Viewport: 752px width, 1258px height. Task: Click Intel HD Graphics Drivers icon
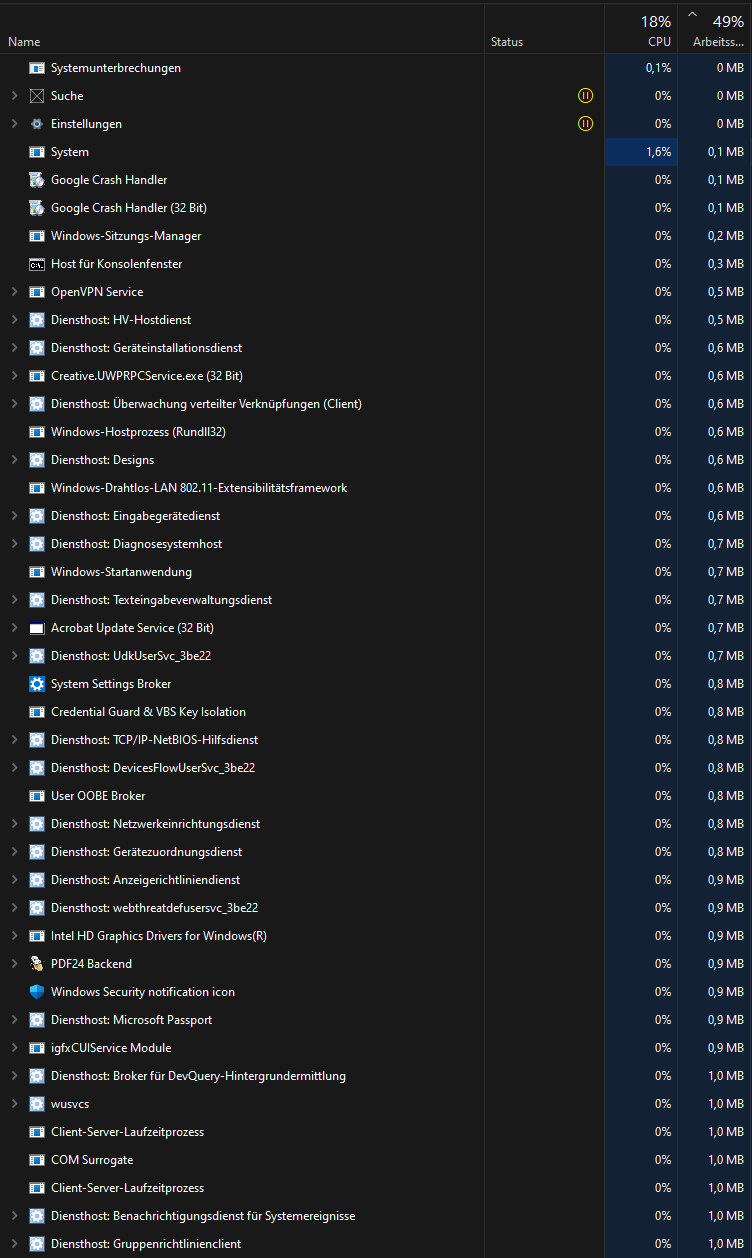click(37, 936)
